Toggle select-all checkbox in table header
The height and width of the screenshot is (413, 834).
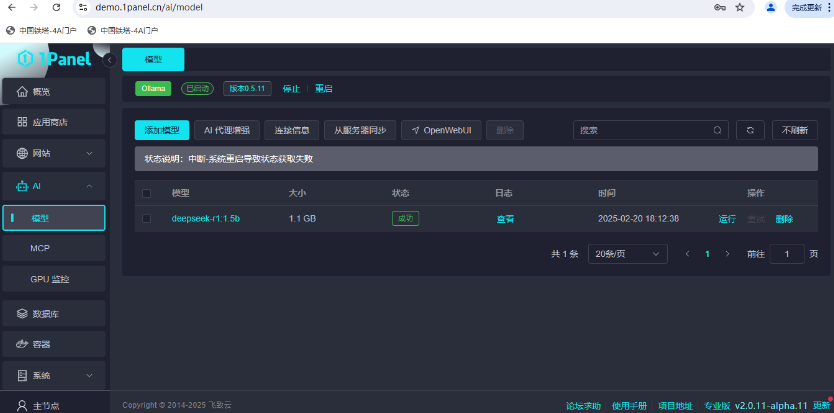147,193
